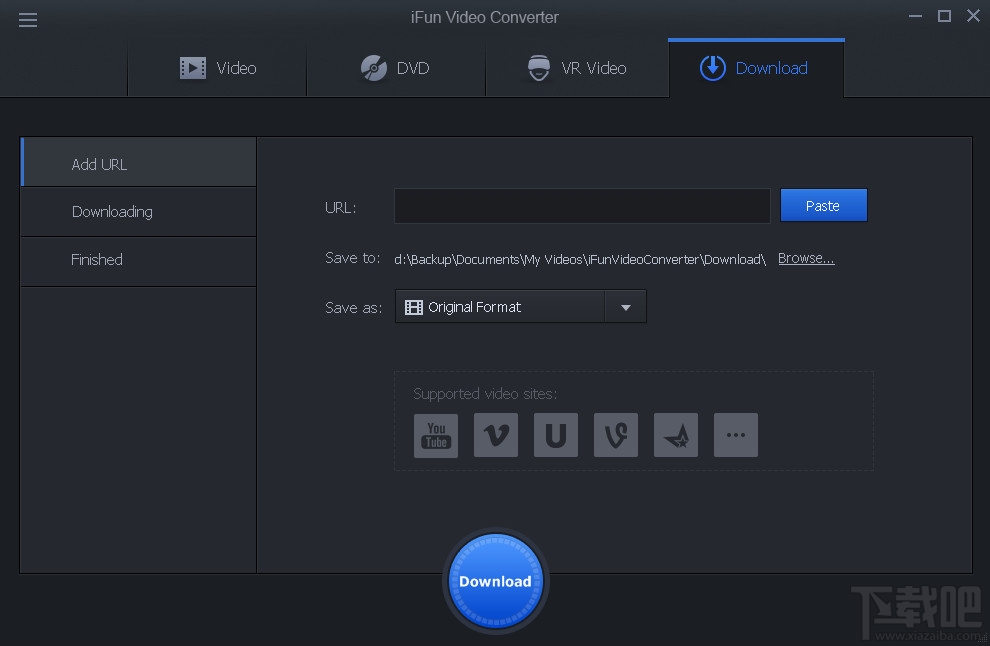Viewport: 990px width, 646px height.
Task: Switch to the DVD tab
Action: coord(396,67)
